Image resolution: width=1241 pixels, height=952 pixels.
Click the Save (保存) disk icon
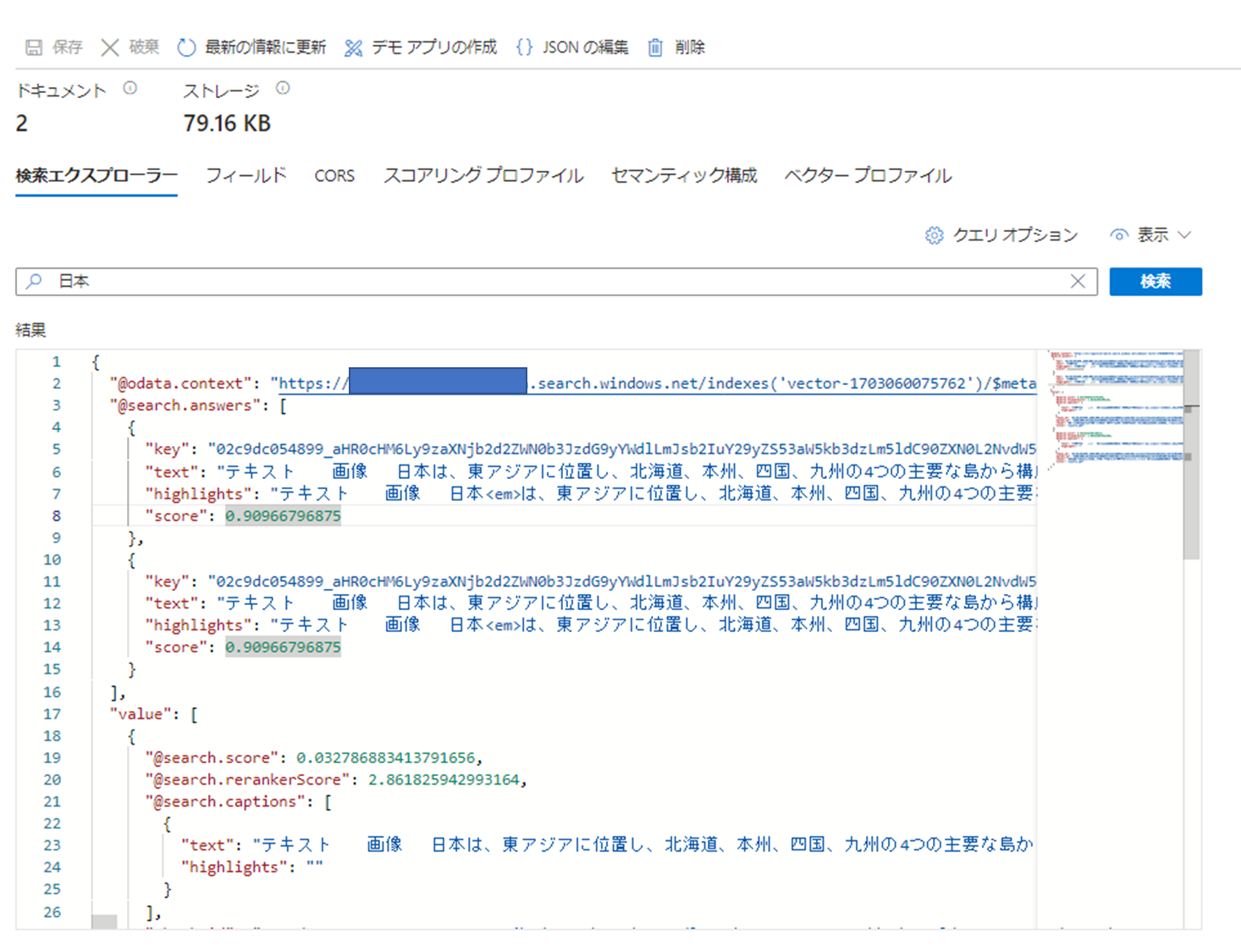coord(34,47)
